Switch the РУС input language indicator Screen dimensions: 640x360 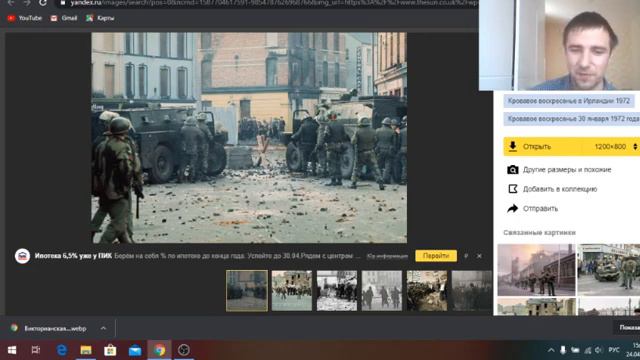click(613, 350)
